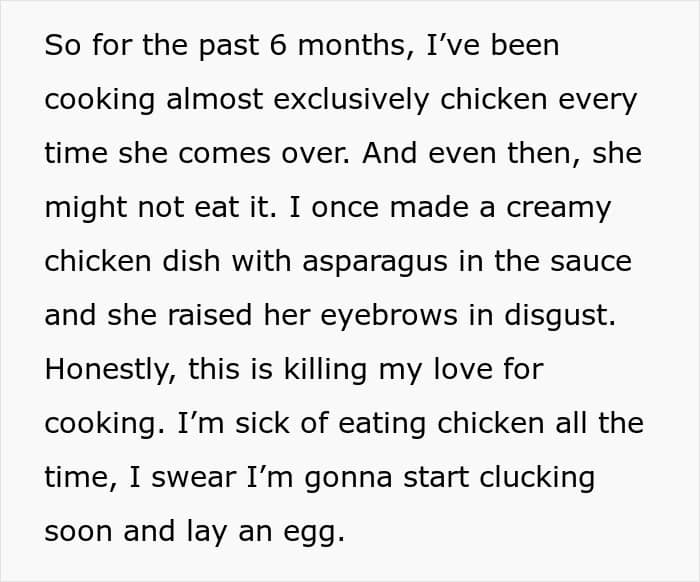The width and height of the screenshot is (700, 582).
Task: Click the word "might" starting fourth line
Action: [86, 208]
